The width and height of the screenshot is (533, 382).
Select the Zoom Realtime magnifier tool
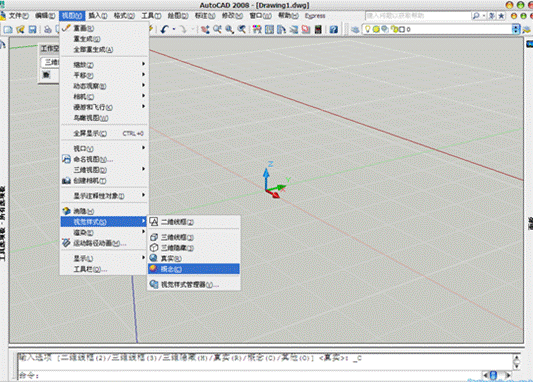(217, 30)
